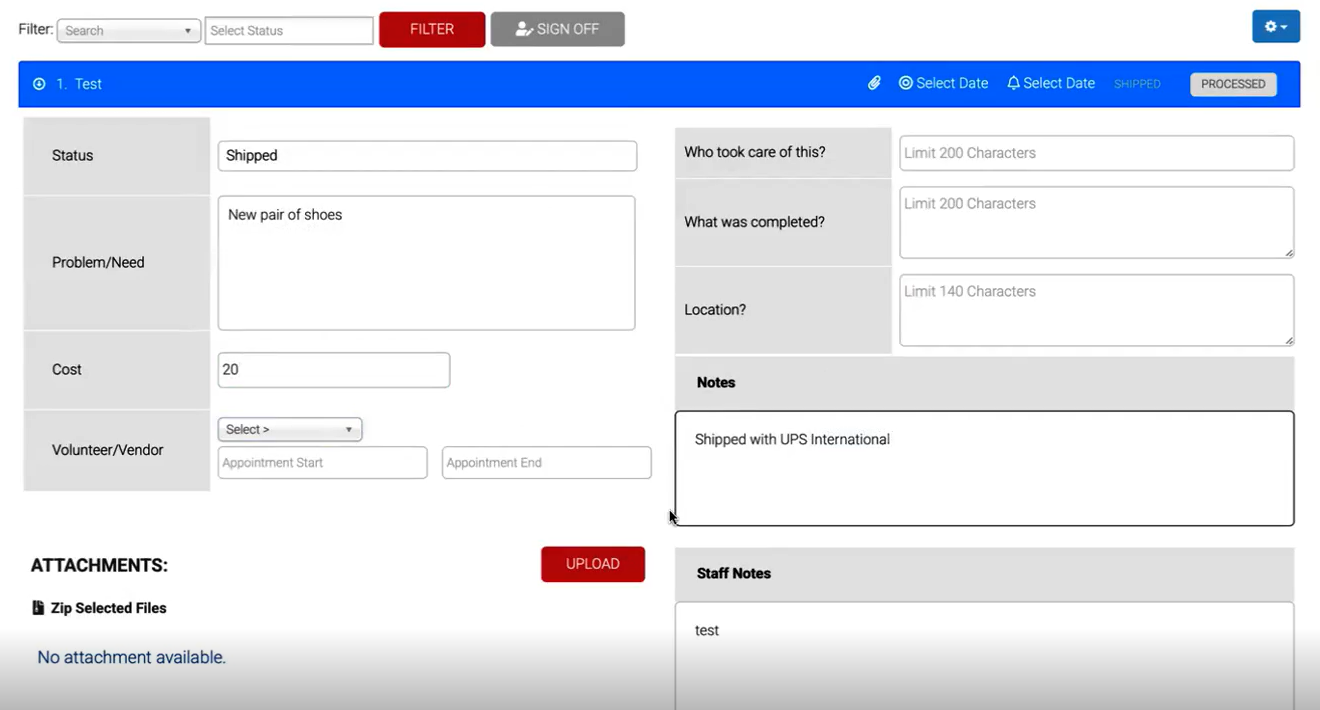This screenshot has height=710, width=1320.
Task: Click the Appointment Start field
Action: pyautogui.click(x=322, y=463)
